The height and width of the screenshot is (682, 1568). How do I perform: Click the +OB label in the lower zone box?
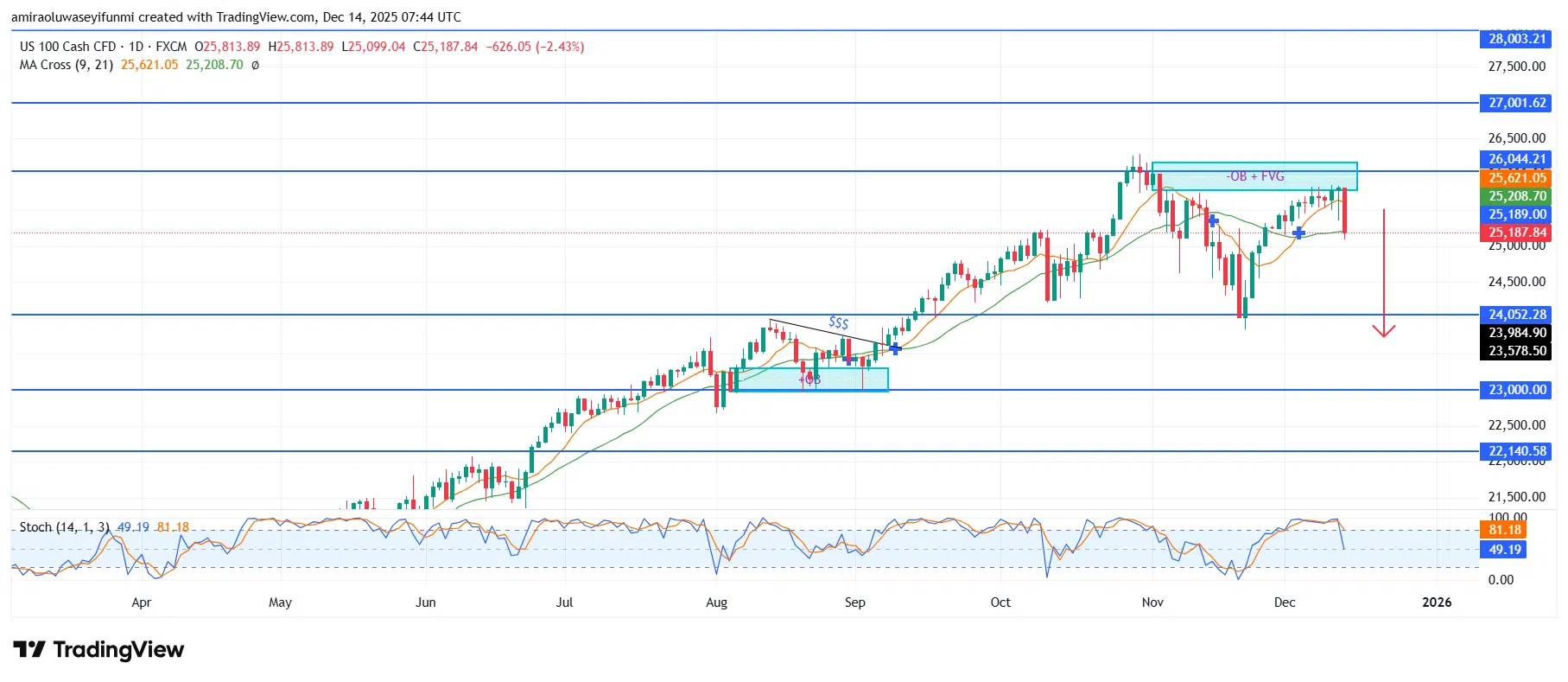click(809, 379)
